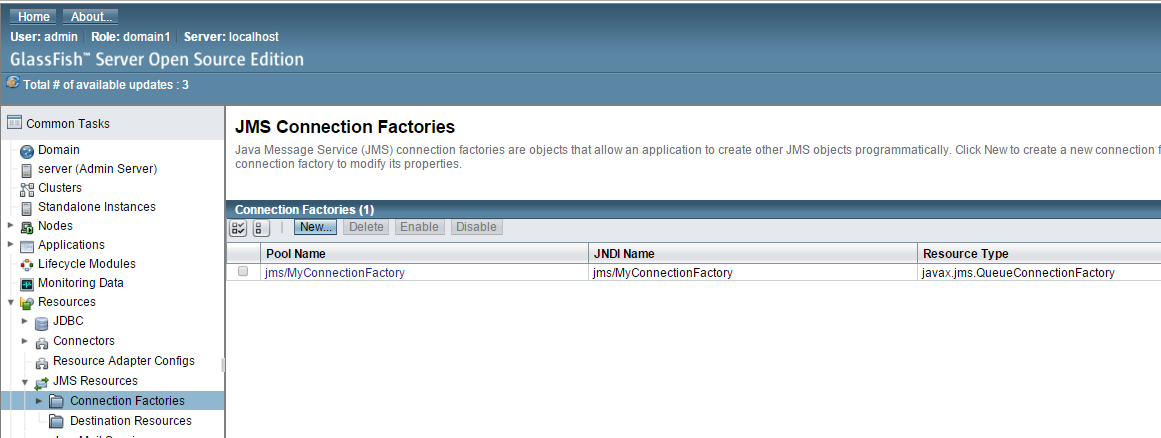Click the Delete button
The image size is (1161, 438).
(366, 227)
